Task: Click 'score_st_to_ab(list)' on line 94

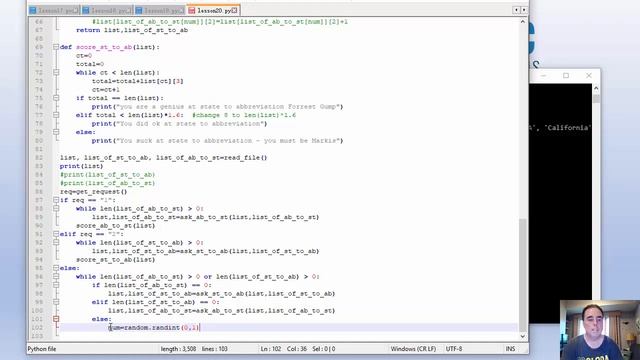Action: point(116,260)
